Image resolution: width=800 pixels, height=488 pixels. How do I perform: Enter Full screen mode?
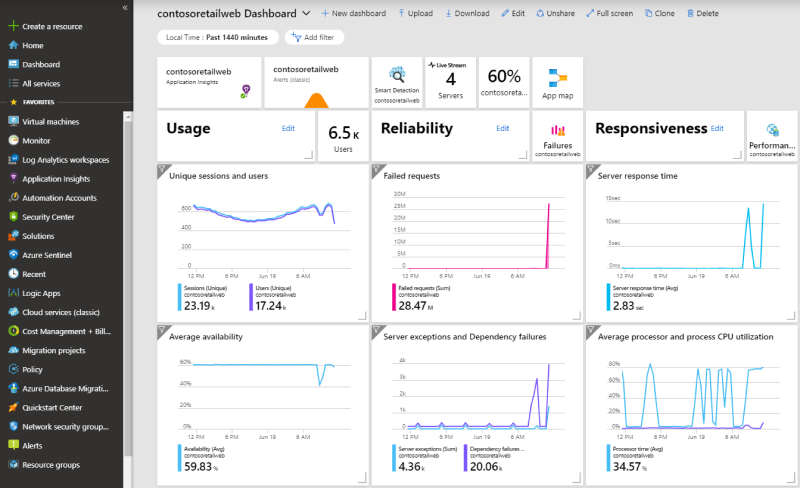click(609, 13)
